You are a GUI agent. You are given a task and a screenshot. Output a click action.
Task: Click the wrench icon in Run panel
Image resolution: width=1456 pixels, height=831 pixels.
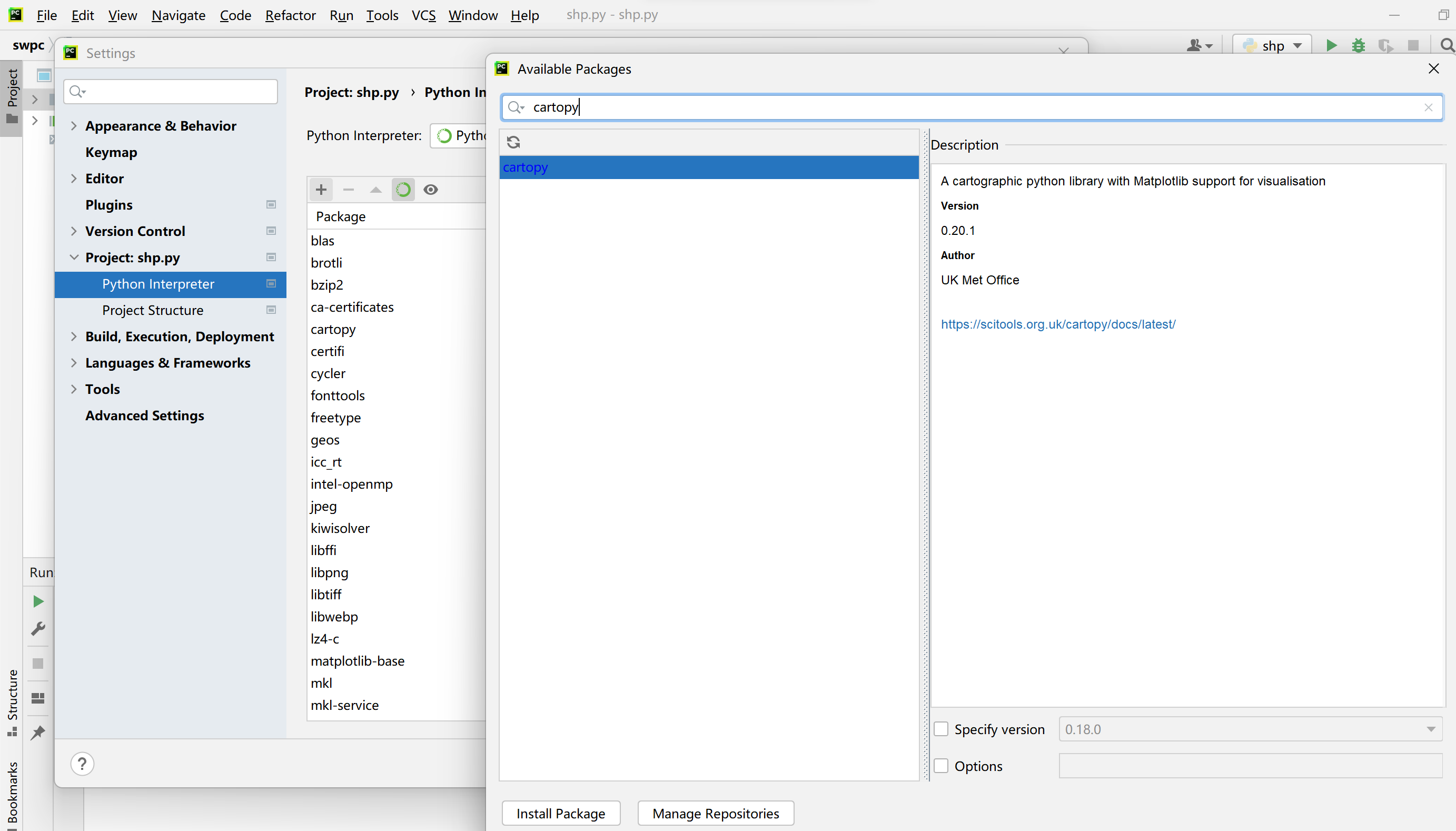(38, 629)
